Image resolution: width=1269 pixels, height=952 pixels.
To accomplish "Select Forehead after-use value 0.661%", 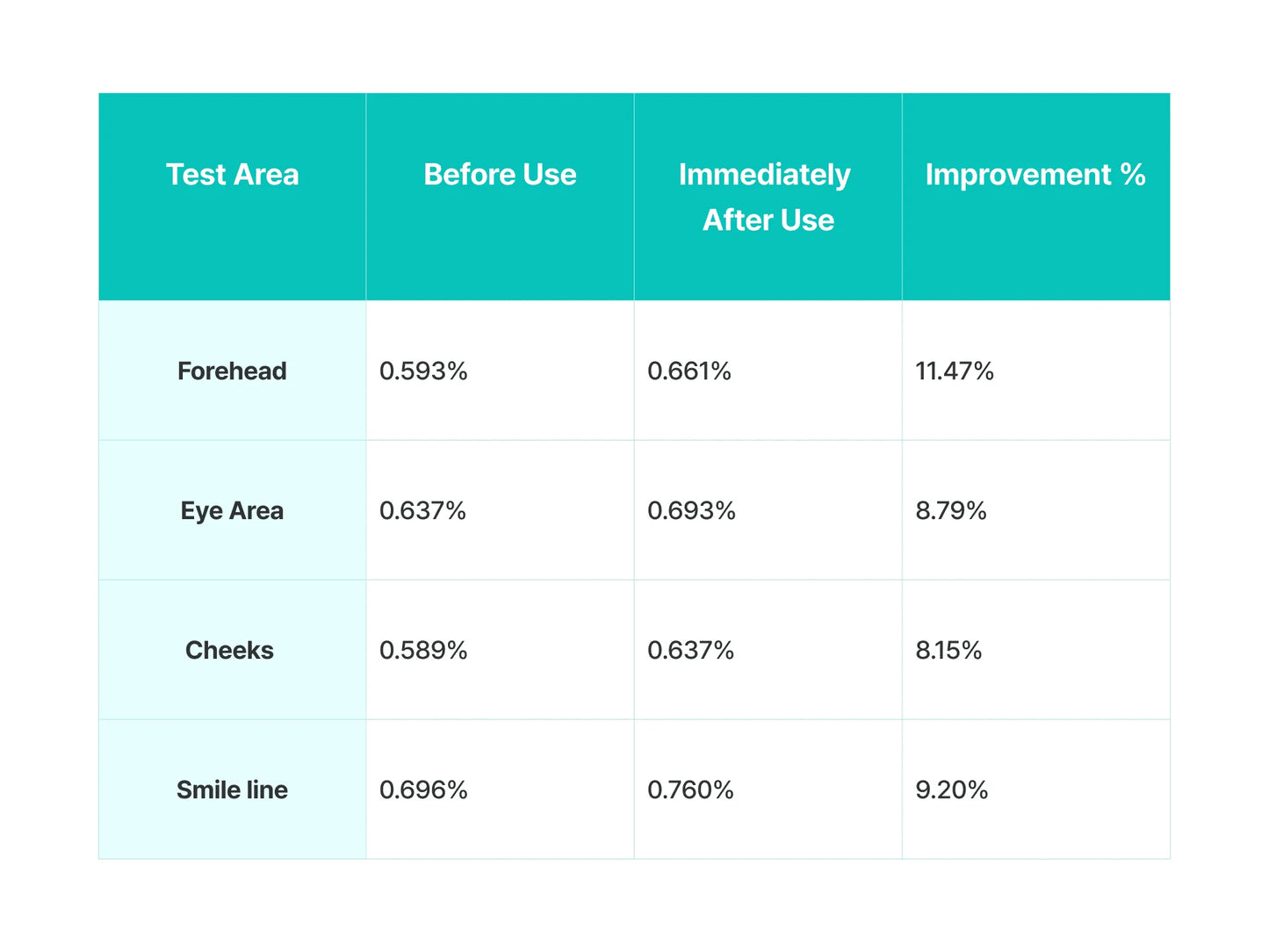I will (689, 371).
